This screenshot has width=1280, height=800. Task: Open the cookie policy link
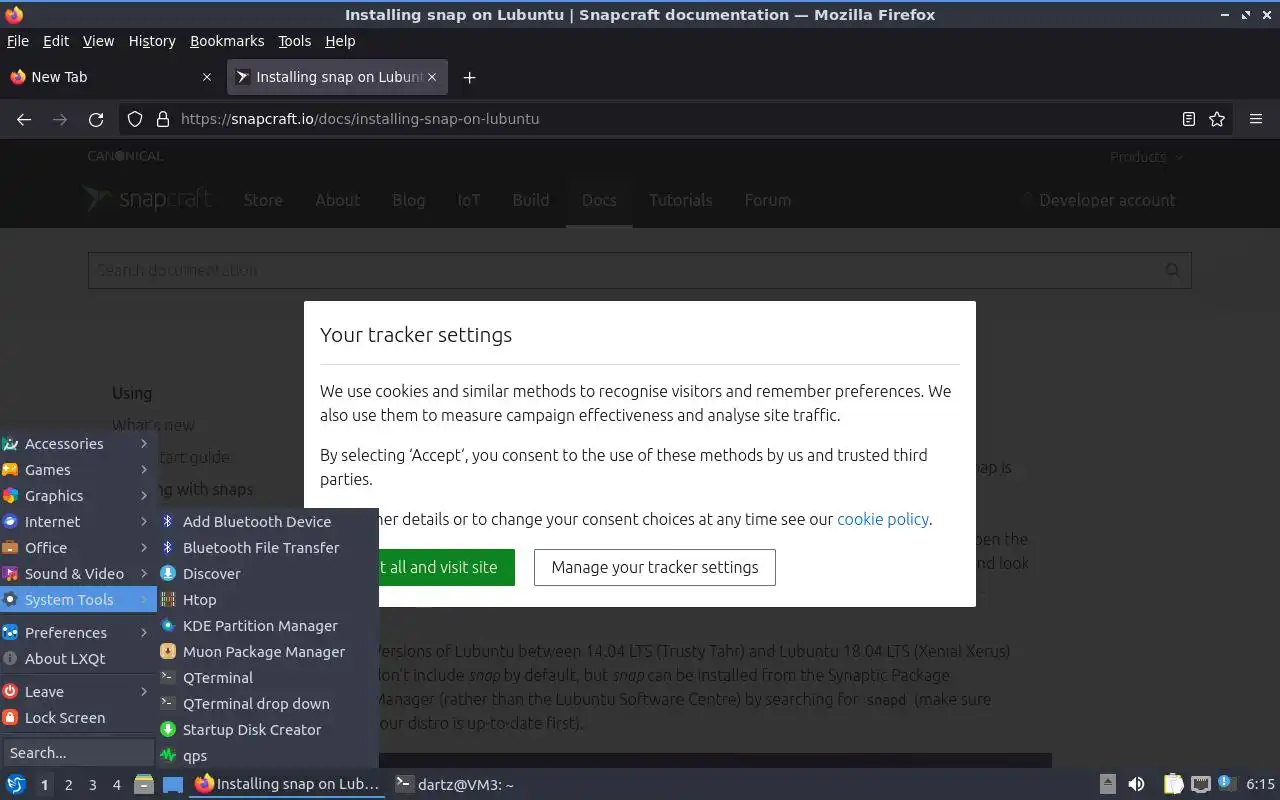tap(883, 519)
